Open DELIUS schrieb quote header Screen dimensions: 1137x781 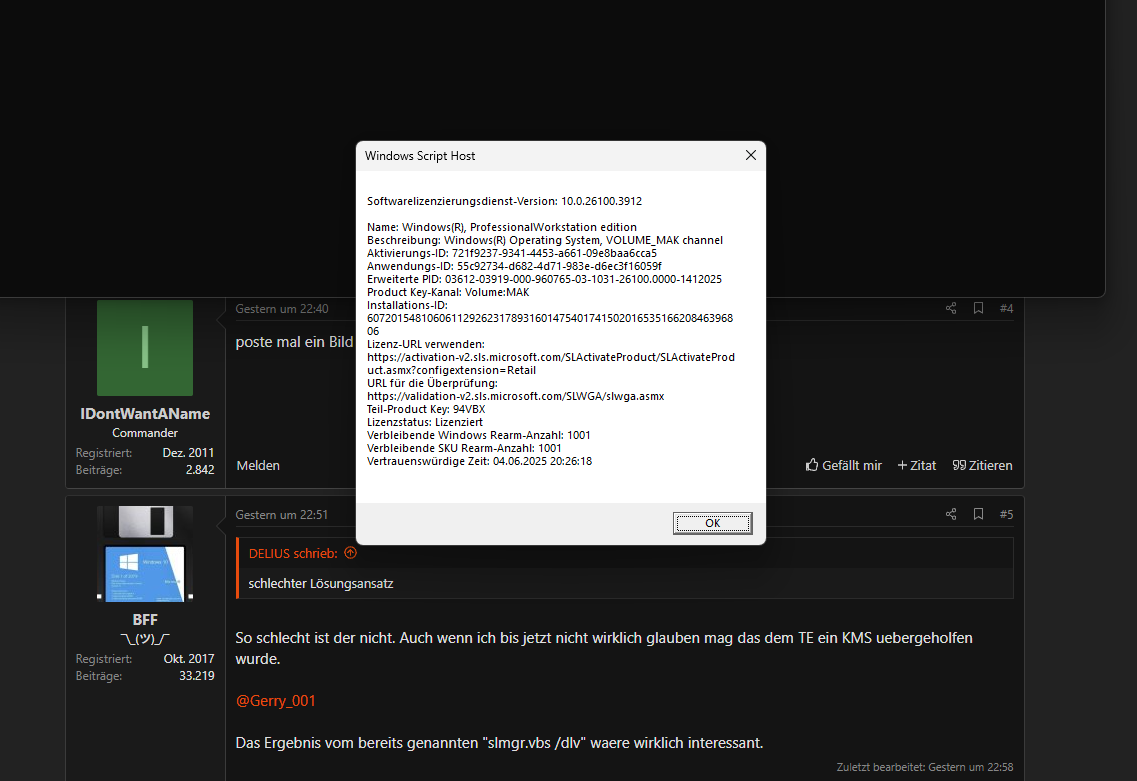(x=293, y=553)
